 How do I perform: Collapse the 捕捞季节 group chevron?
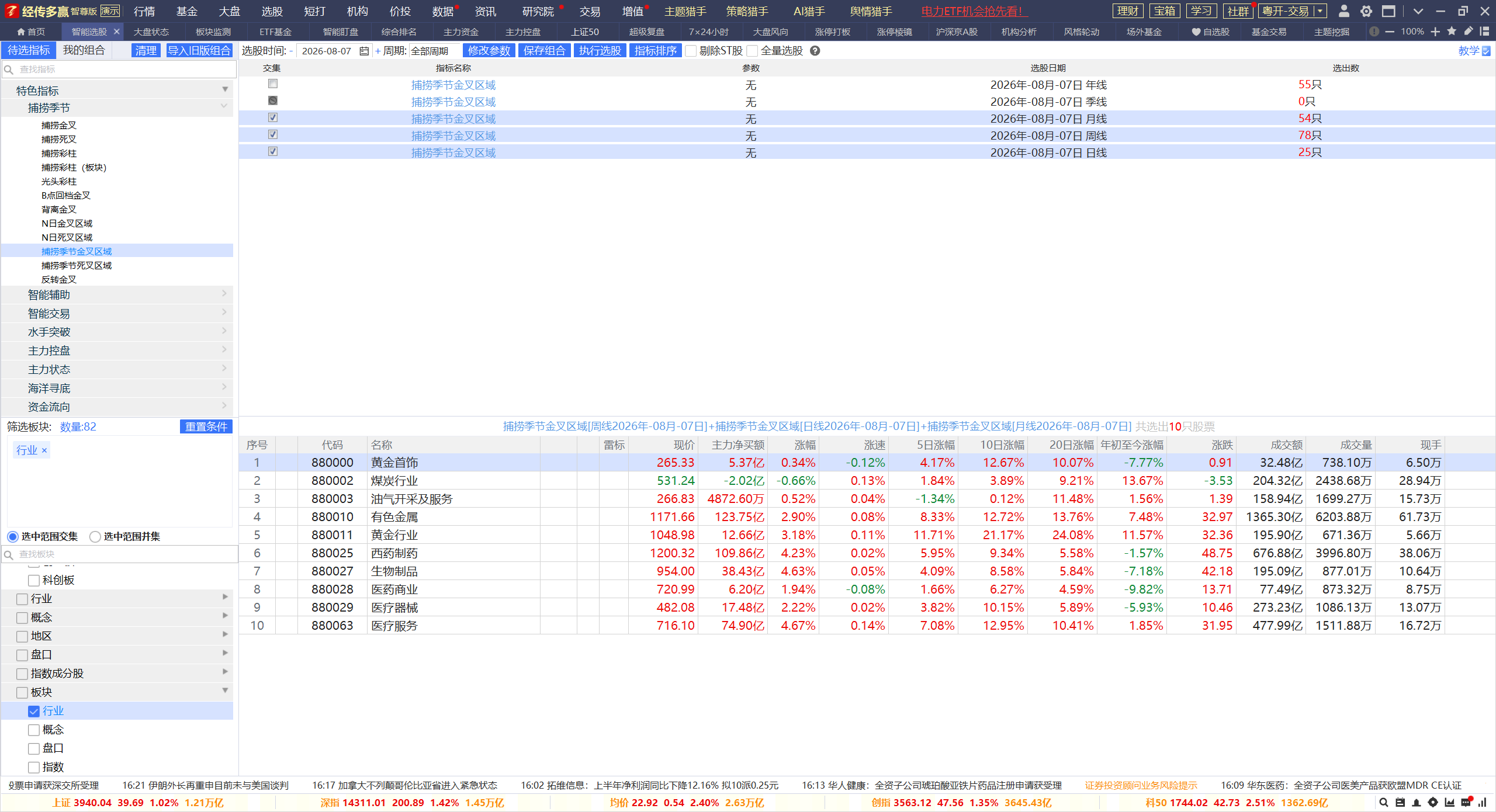coord(224,107)
